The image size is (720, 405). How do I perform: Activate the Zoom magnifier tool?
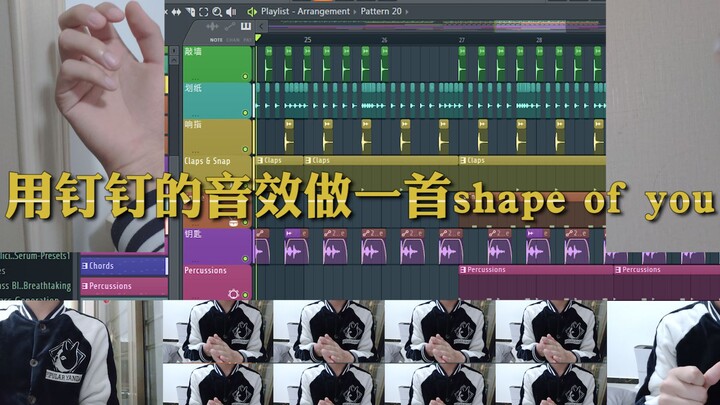click(x=217, y=12)
